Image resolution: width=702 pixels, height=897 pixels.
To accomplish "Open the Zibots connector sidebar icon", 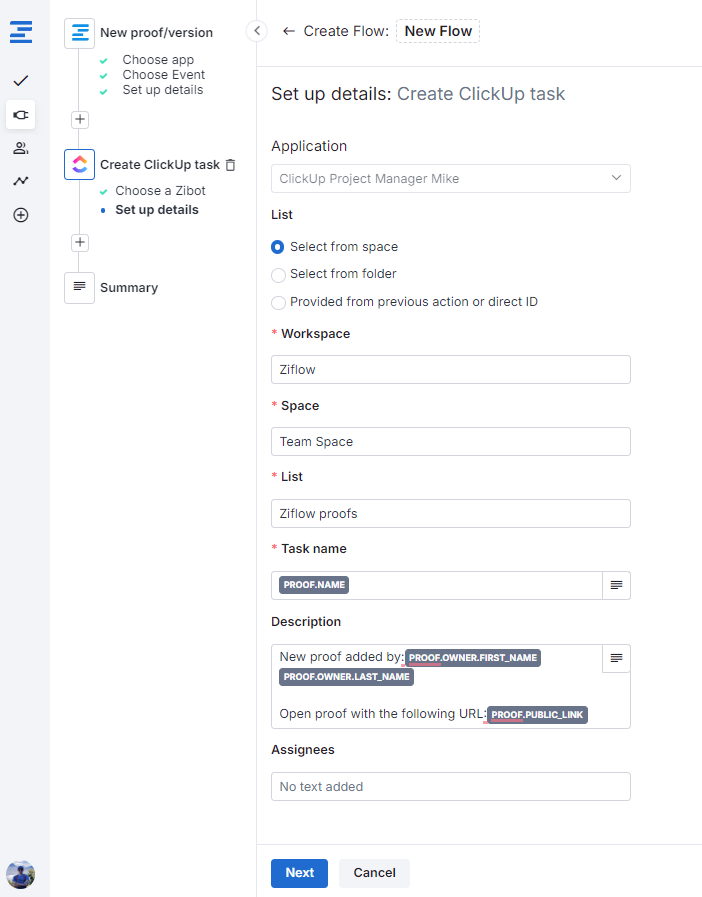I will (x=20, y=115).
